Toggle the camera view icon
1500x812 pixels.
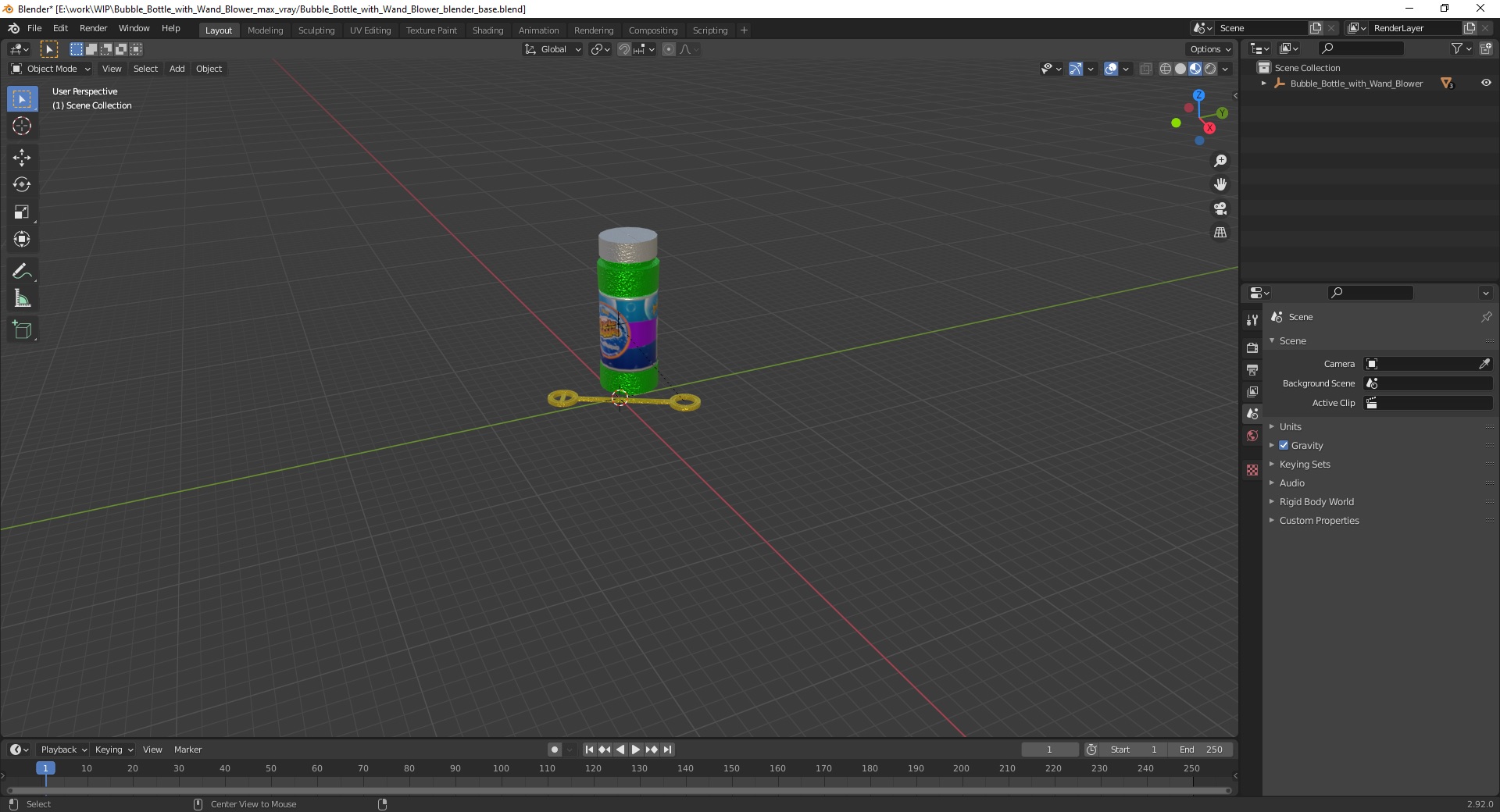1220,208
